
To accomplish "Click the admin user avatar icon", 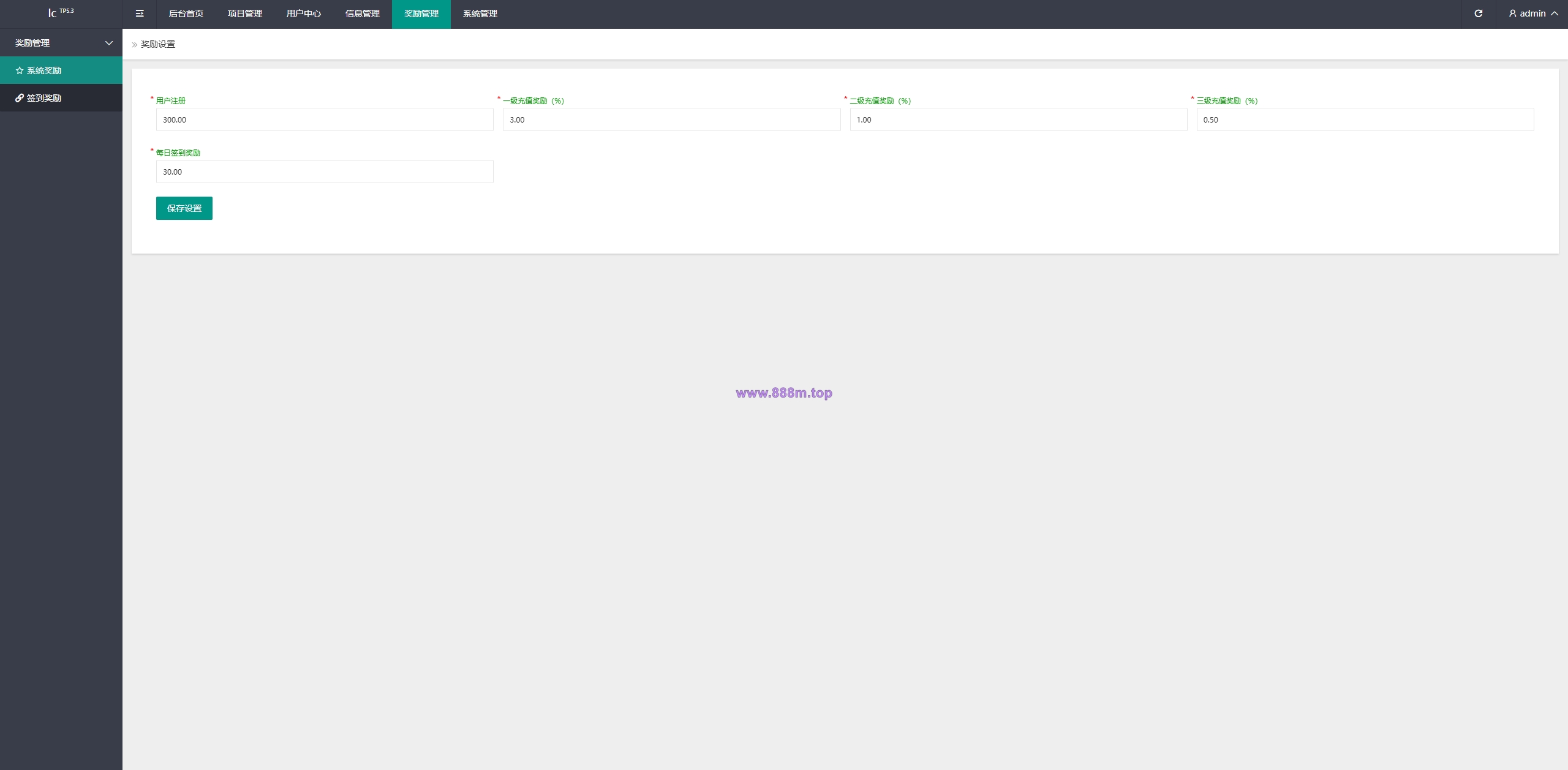I will click(x=1512, y=13).
